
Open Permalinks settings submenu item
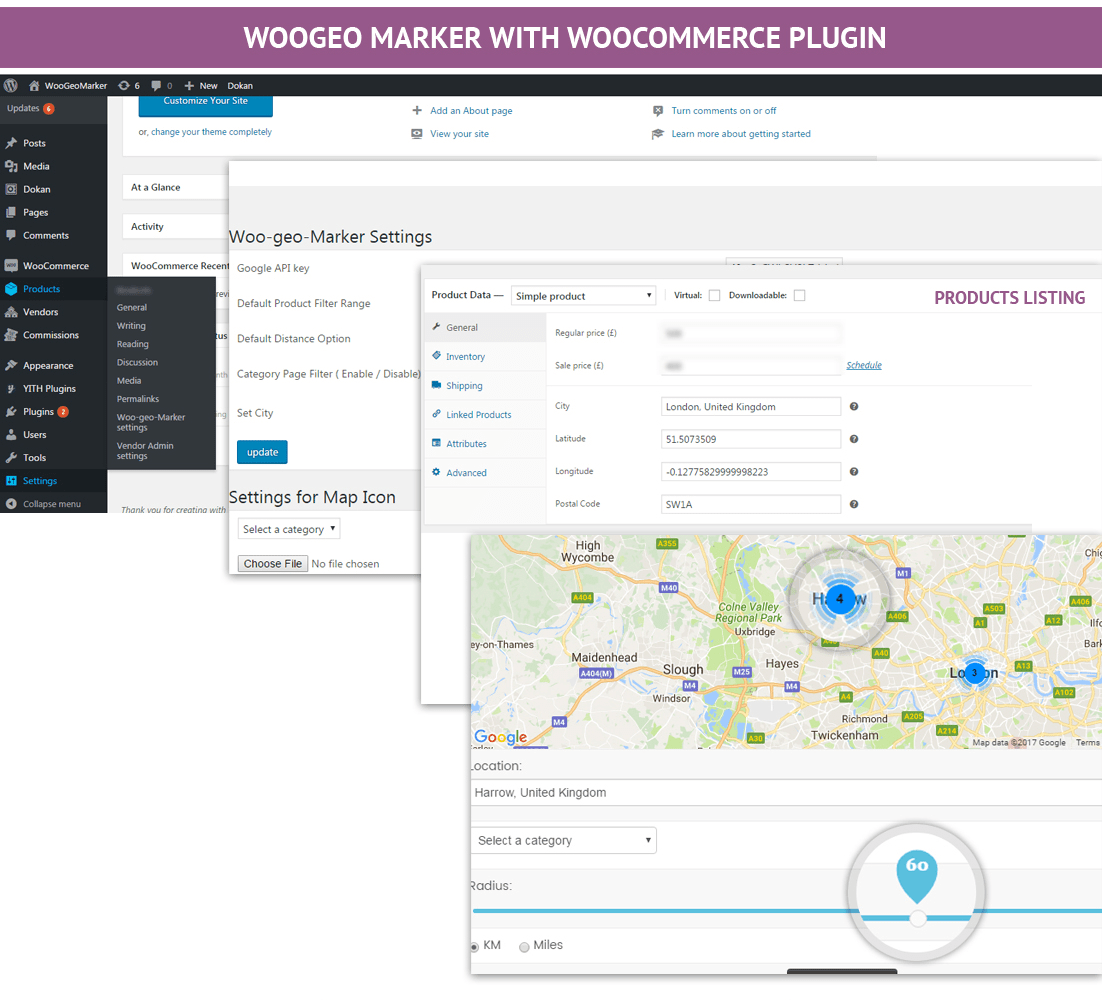138,399
